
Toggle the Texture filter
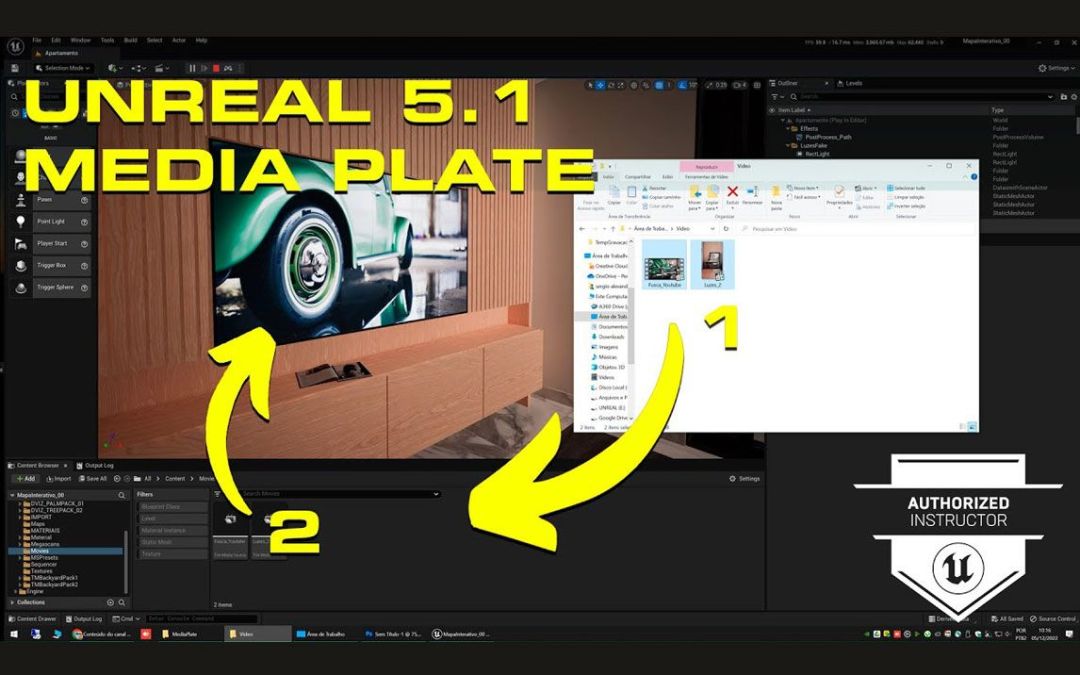[x=172, y=554]
